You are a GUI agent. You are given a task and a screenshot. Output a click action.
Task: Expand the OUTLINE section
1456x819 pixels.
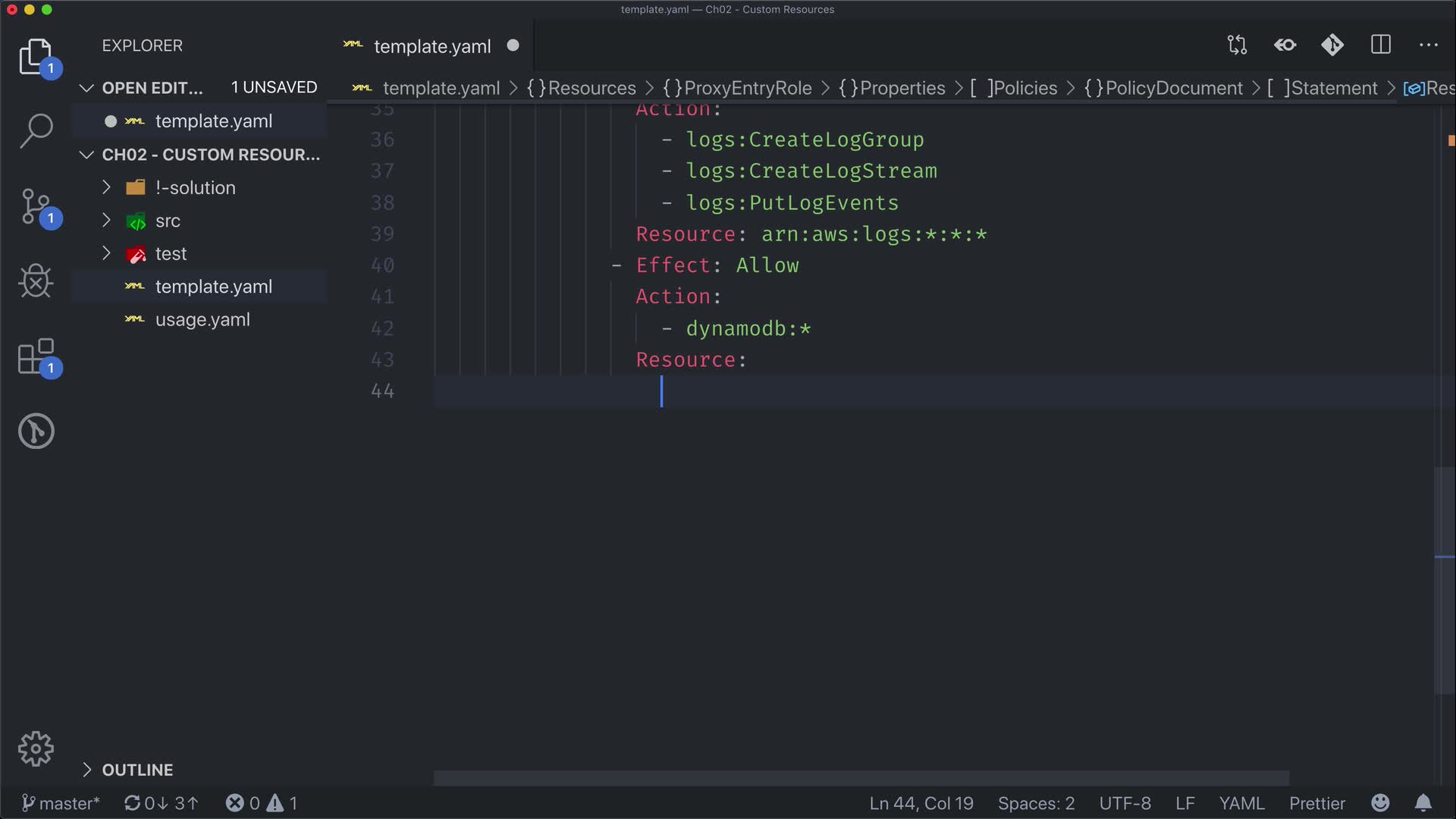tap(137, 770)
